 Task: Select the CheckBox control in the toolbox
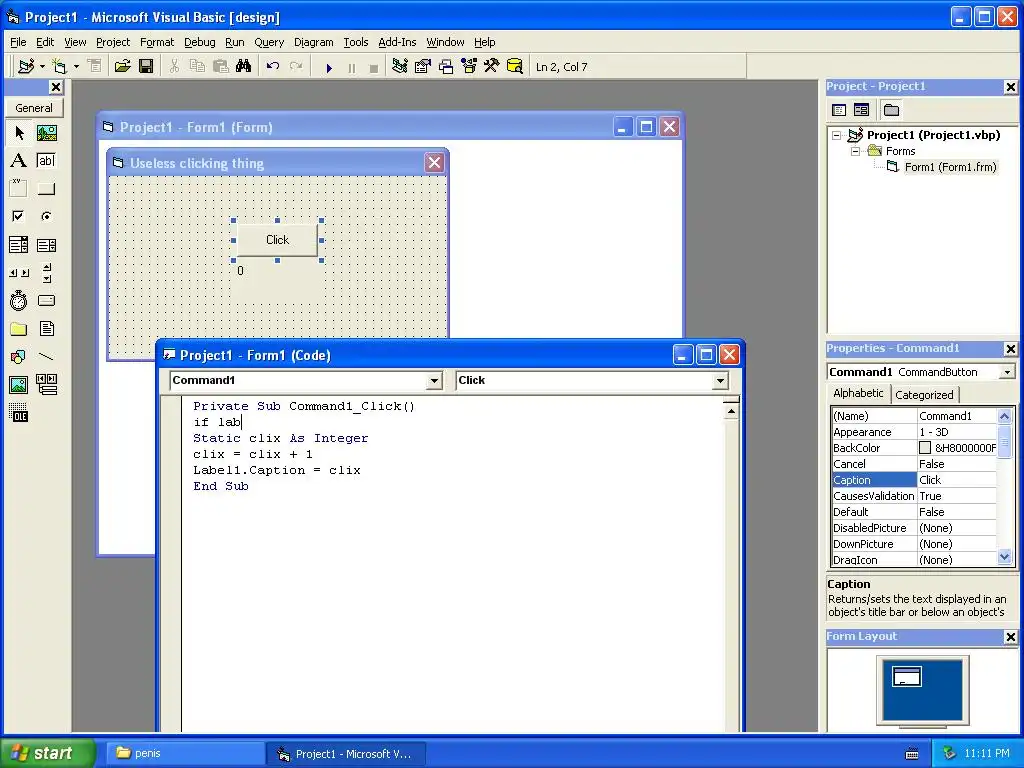(19, 216)
